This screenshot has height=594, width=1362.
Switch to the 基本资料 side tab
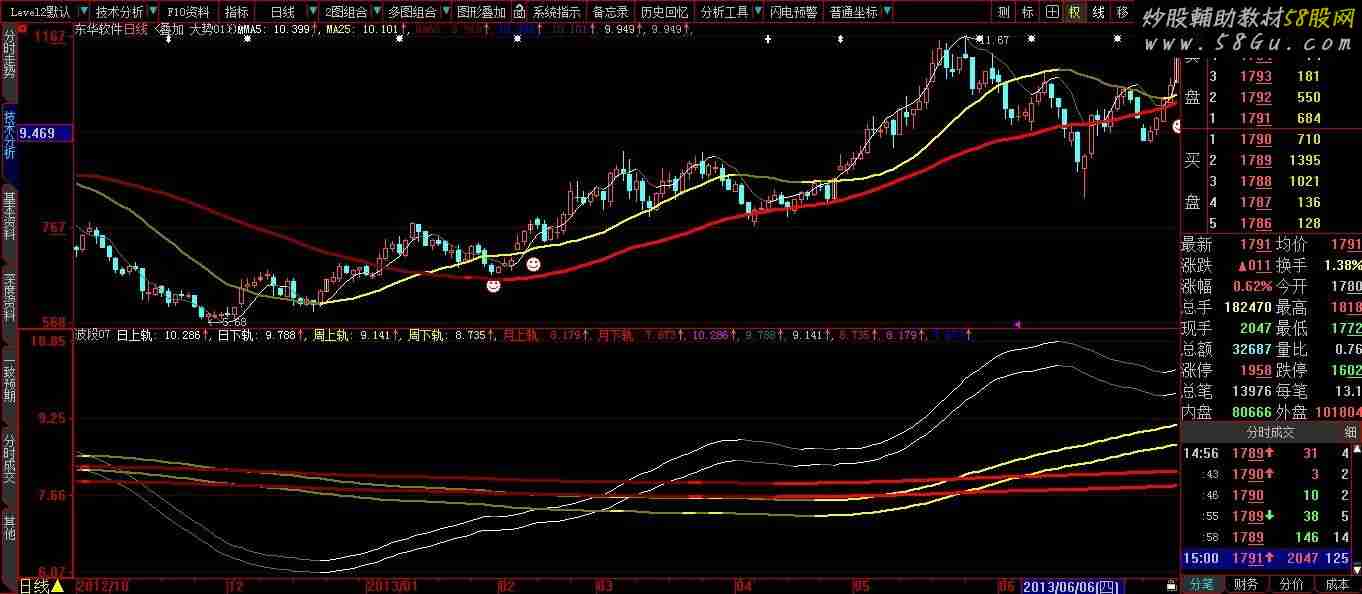9,216
